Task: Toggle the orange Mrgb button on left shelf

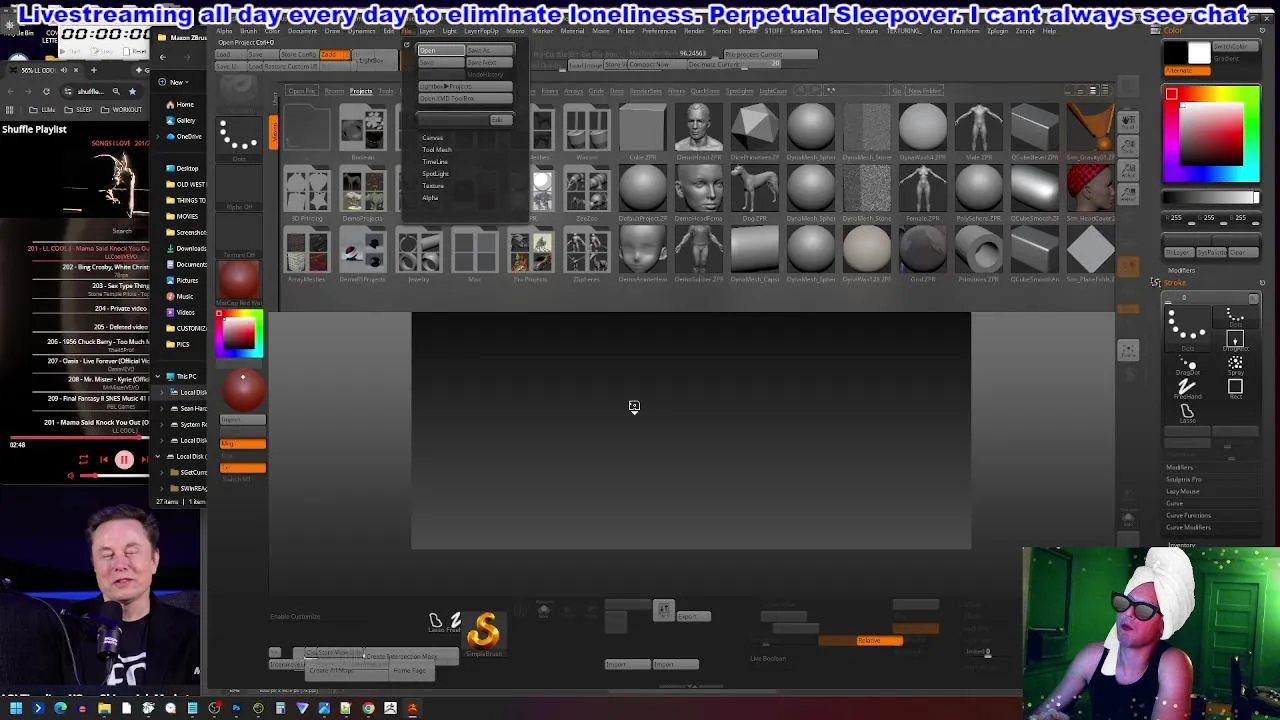Action: point(243,443)
